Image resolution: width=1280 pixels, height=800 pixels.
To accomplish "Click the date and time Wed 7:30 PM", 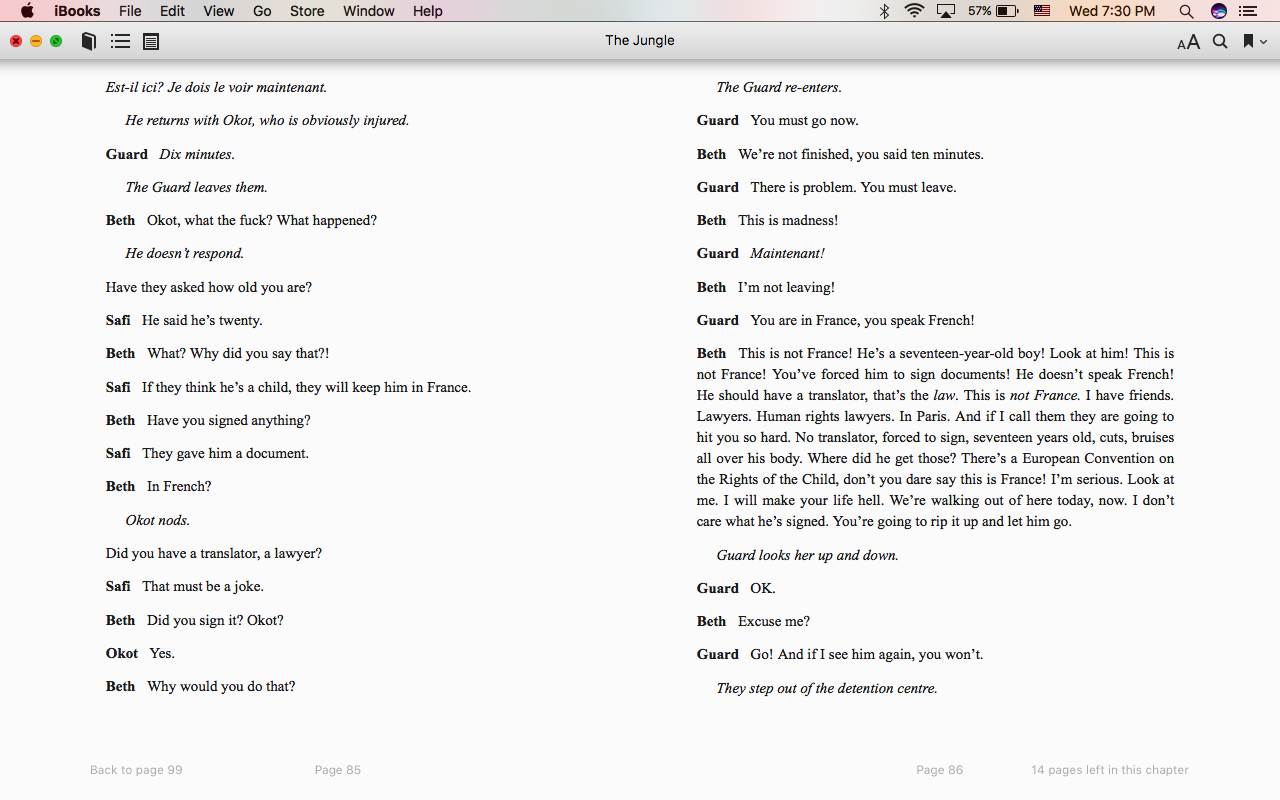I will point(1112,11).
